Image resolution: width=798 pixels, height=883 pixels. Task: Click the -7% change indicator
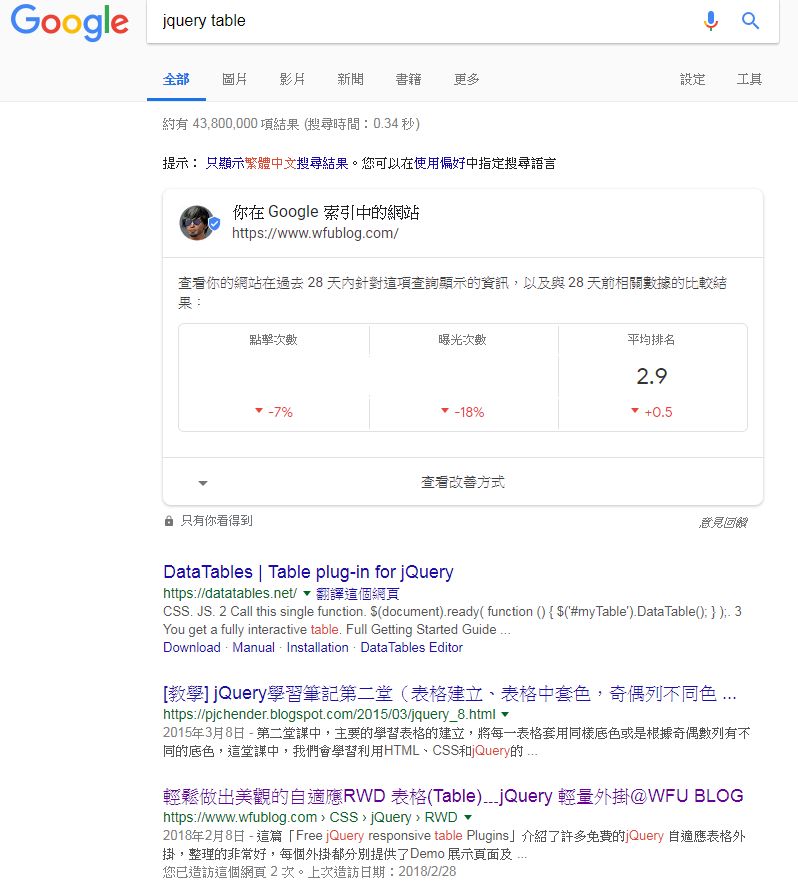[x=274, y=412]
